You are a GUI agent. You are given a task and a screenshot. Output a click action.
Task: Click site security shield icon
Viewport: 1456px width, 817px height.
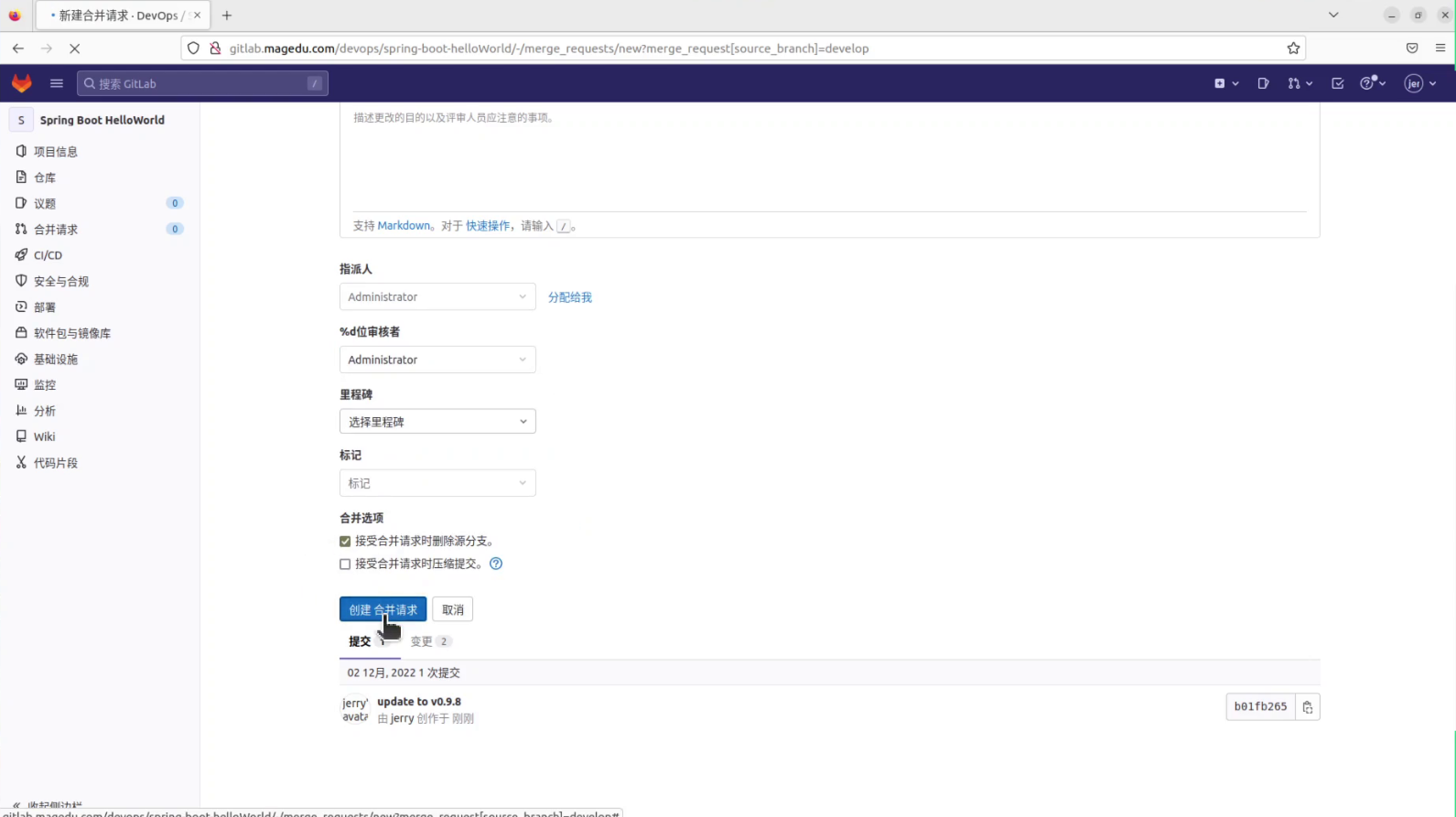click(193, 48)
